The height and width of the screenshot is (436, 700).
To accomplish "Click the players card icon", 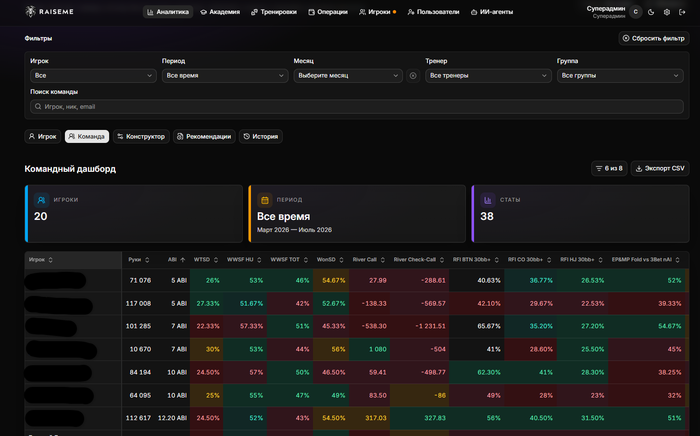I will click(42, 200).
